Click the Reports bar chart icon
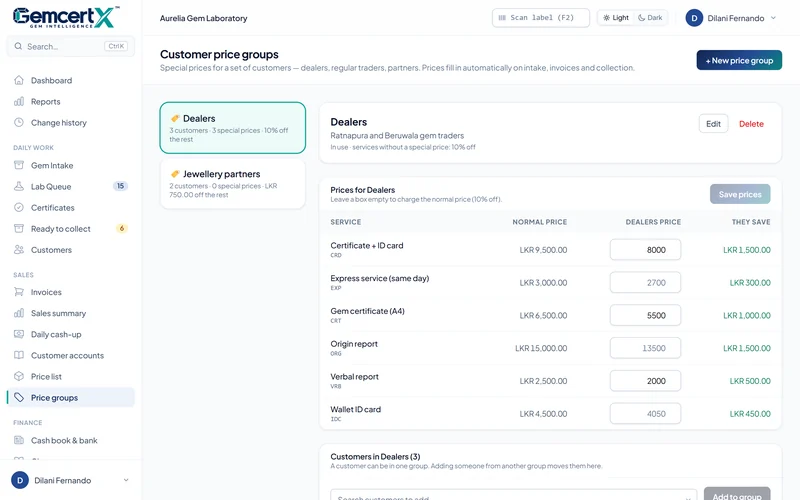 pos(19,102)
